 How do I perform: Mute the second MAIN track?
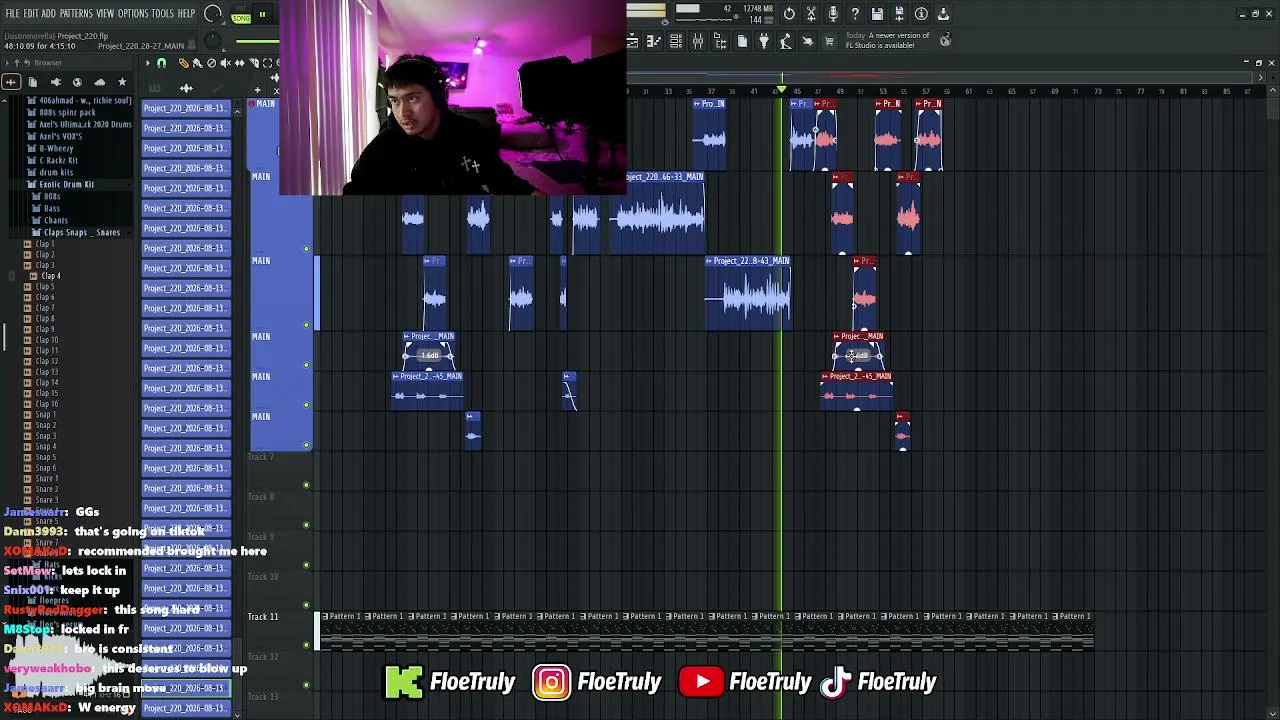[x=306, y=249]
